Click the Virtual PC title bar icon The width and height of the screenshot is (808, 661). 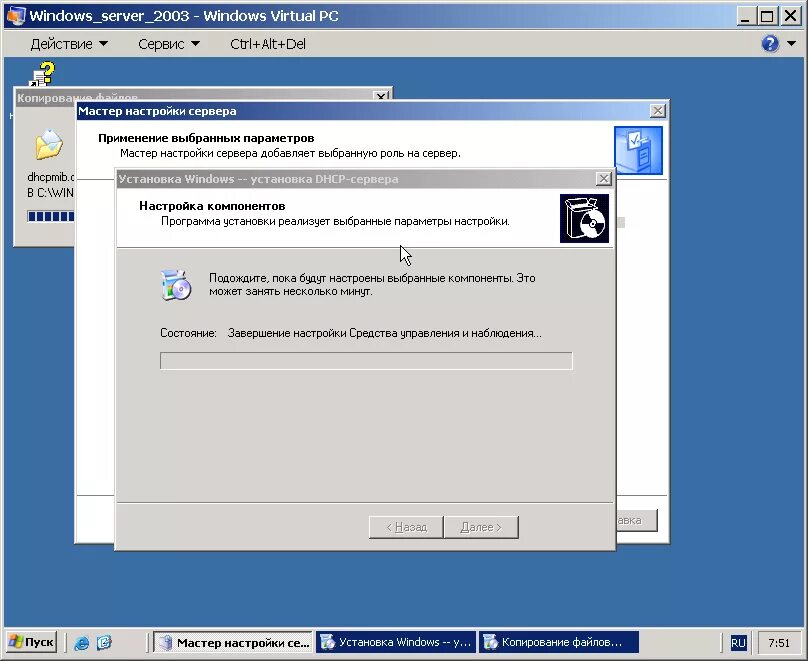coord(15,15)
